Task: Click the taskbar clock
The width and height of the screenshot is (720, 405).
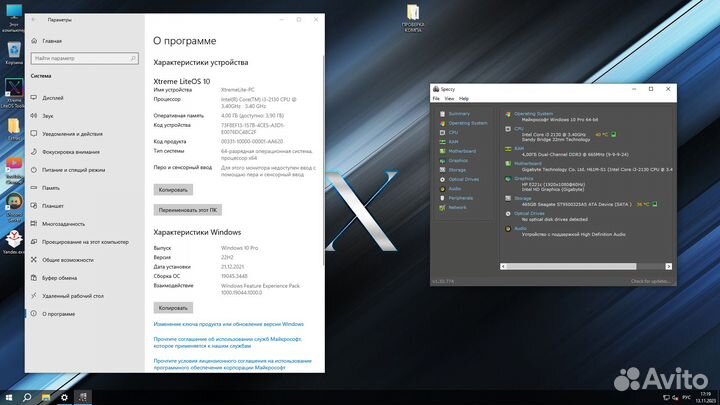Action: [706, 397]
